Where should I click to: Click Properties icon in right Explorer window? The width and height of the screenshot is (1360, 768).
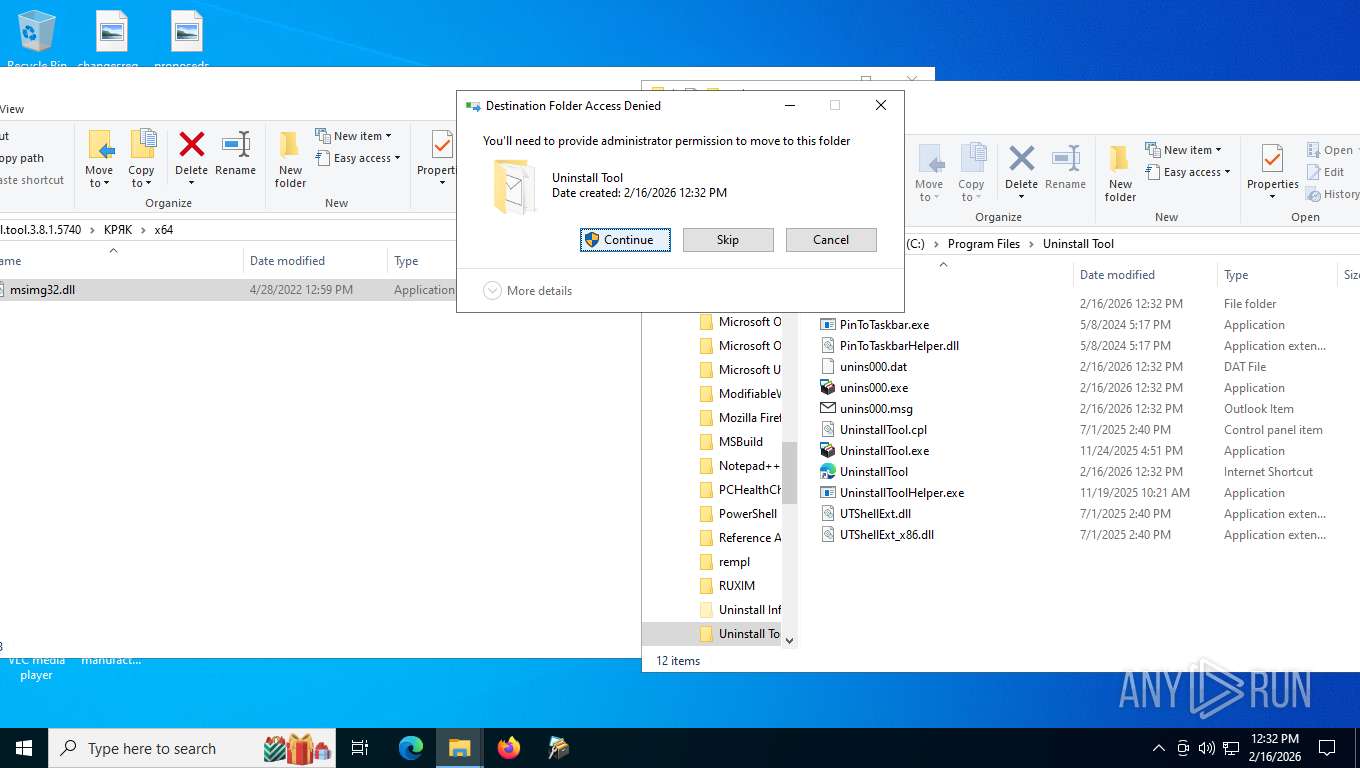(1272, 172)
